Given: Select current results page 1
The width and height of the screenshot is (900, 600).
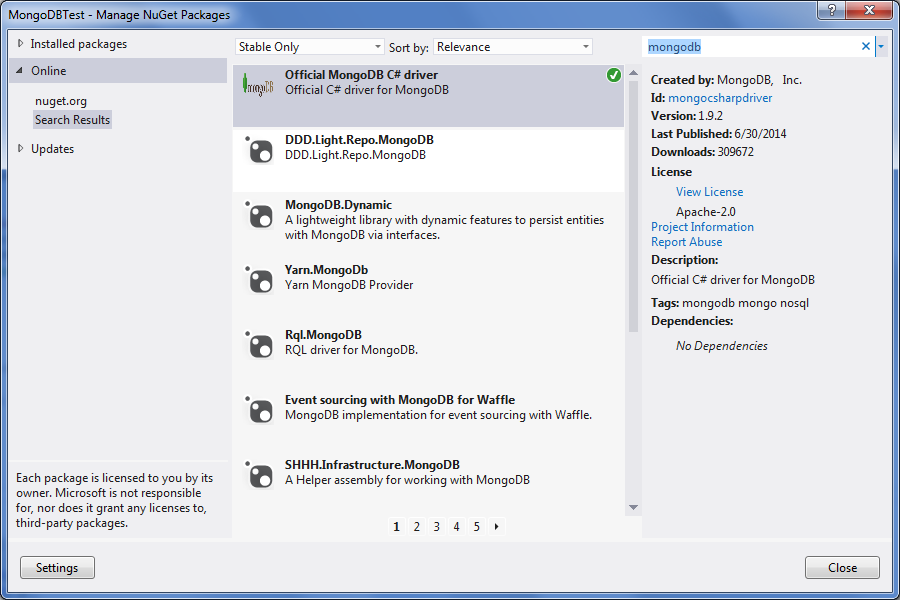Looking at the screenshot, I should [397, 527].
